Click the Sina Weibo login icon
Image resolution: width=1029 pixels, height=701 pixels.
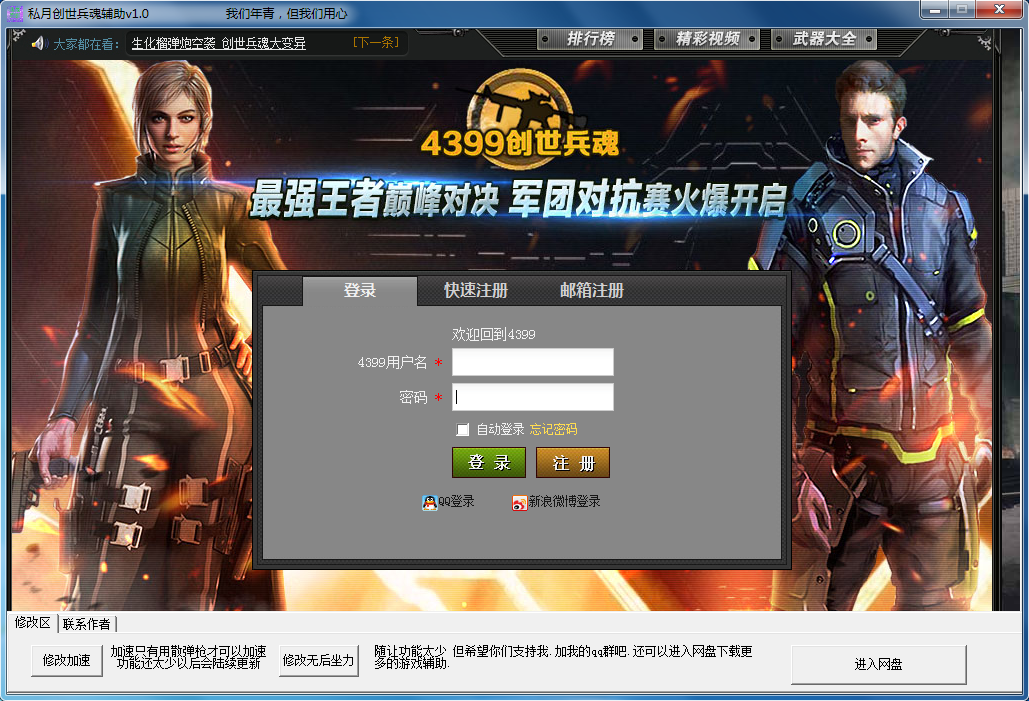coord(519,503)
